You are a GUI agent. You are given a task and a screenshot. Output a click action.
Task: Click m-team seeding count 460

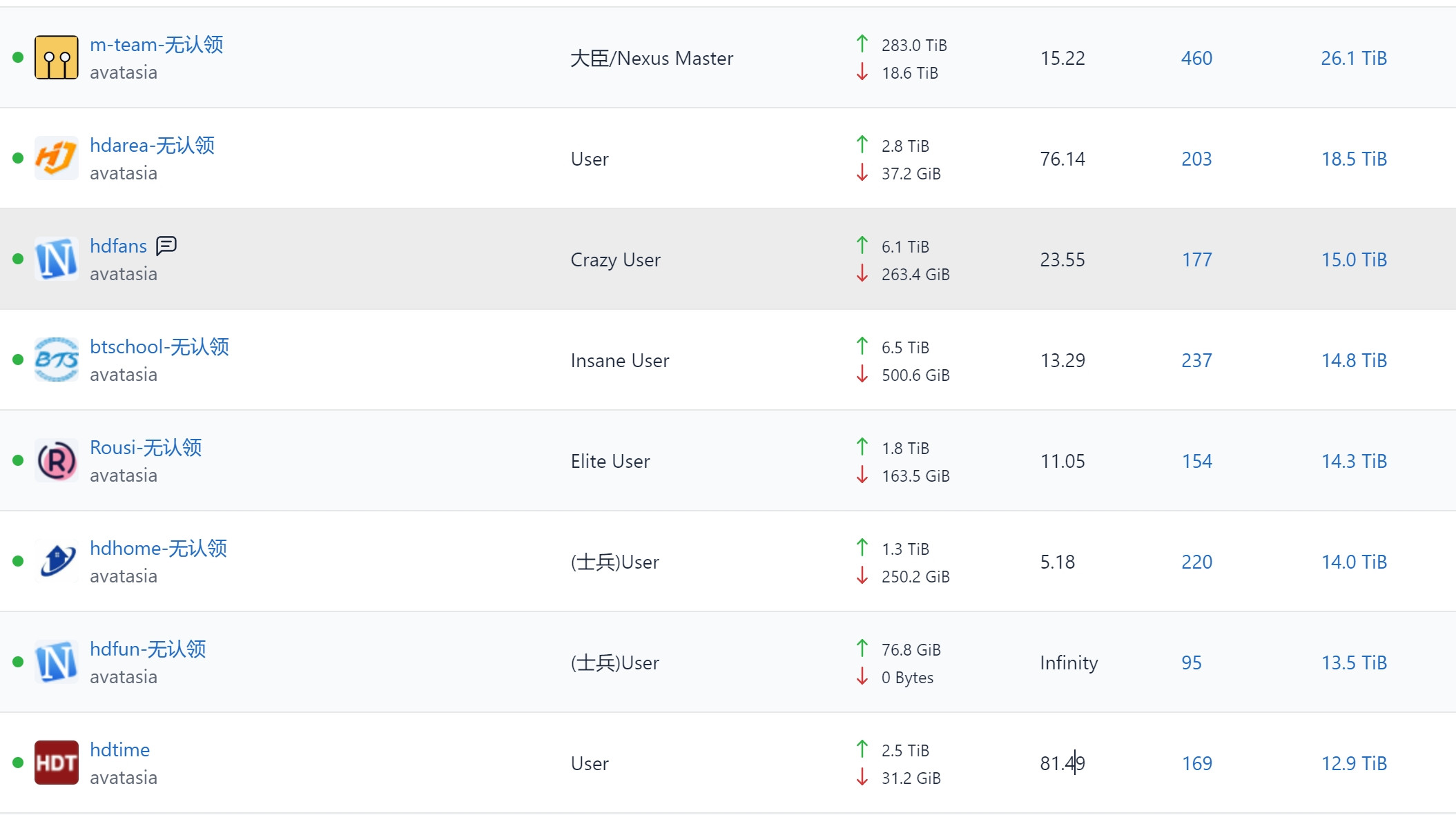click(1196, 58)
